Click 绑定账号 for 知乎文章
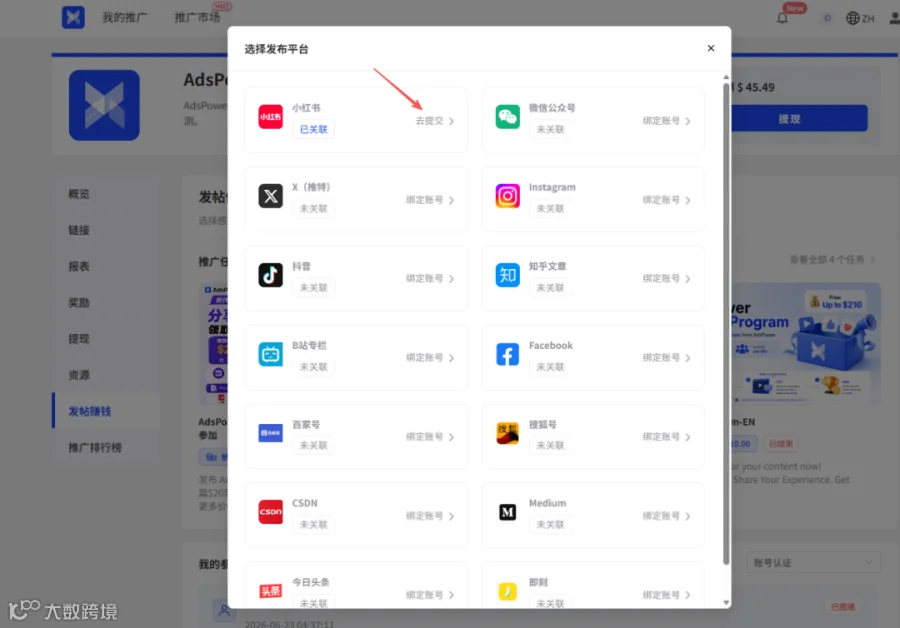 coord(666,279)
